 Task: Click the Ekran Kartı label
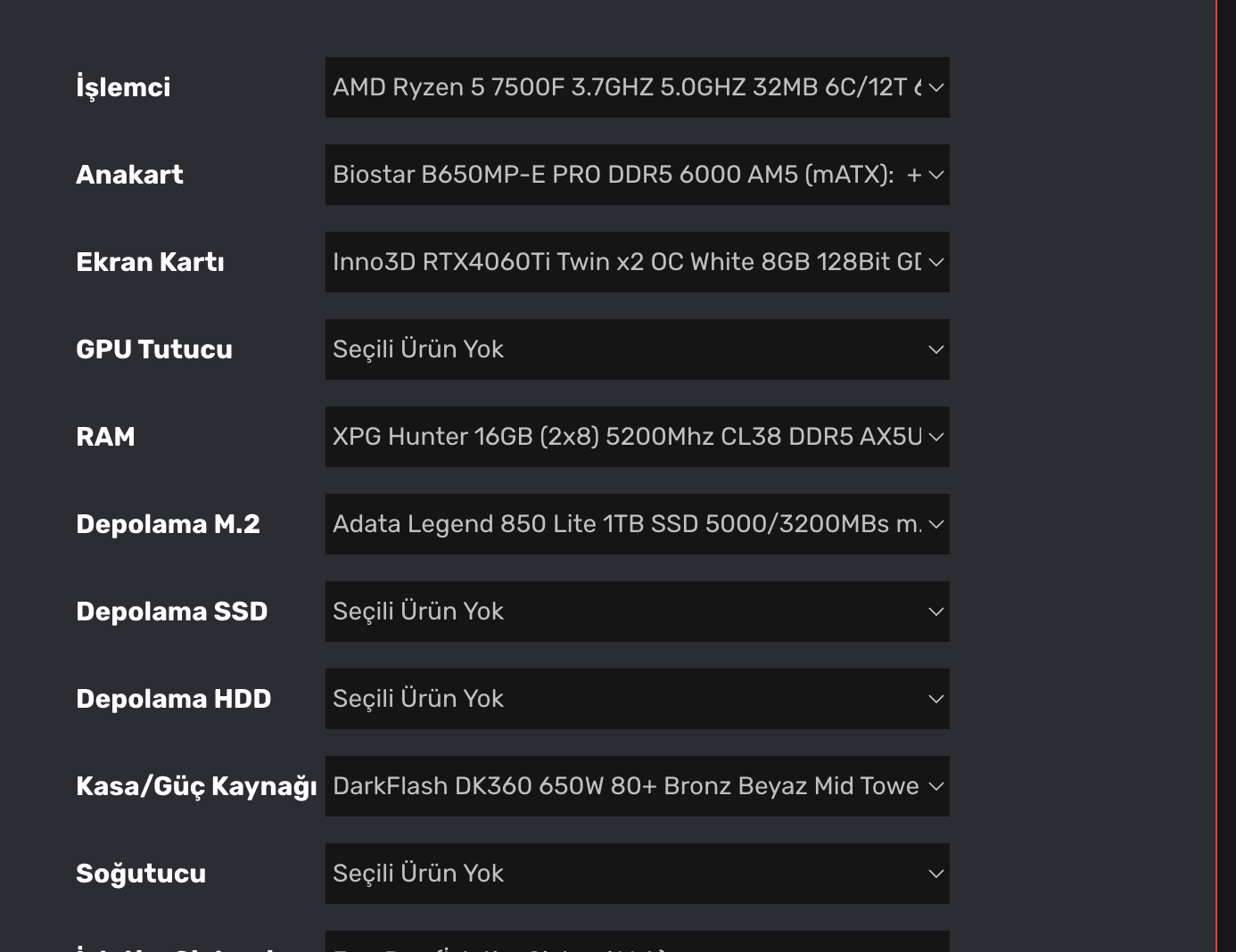[150, 262]
